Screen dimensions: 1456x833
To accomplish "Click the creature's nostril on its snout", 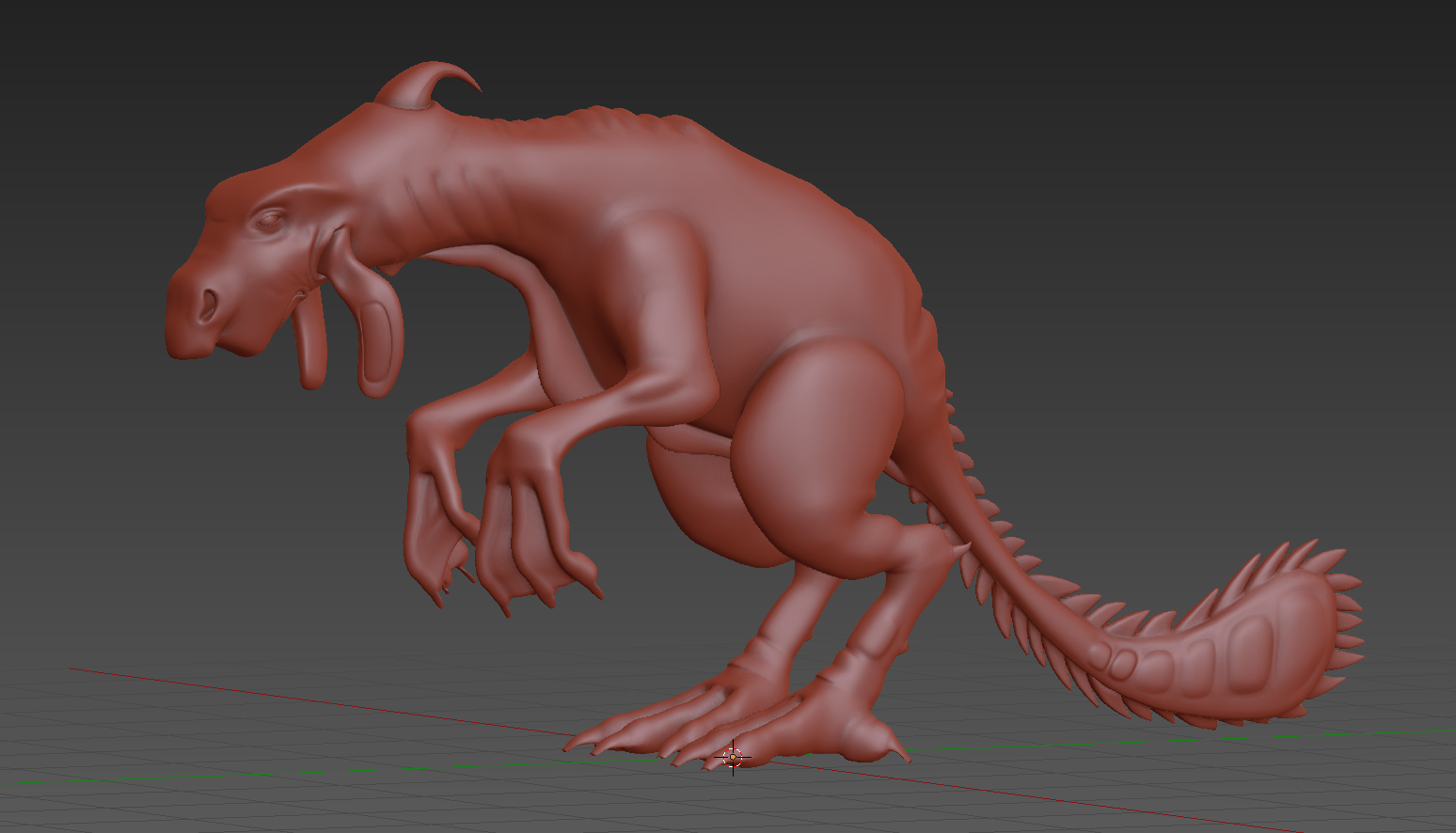I will [x=208, y=305].
